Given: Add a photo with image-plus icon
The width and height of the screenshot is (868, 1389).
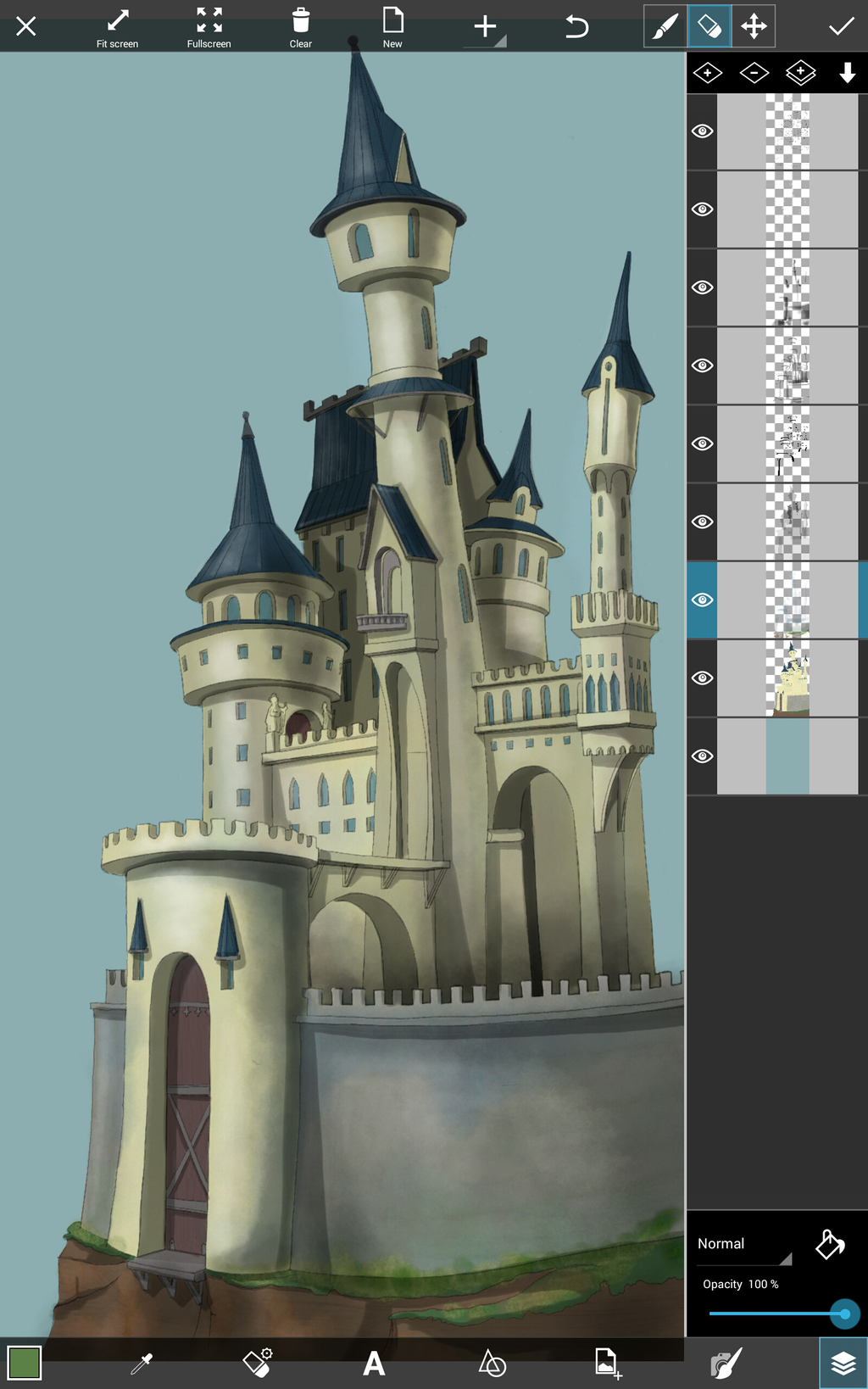Looking at the screenshot, I should click(x=608, y=1364).
